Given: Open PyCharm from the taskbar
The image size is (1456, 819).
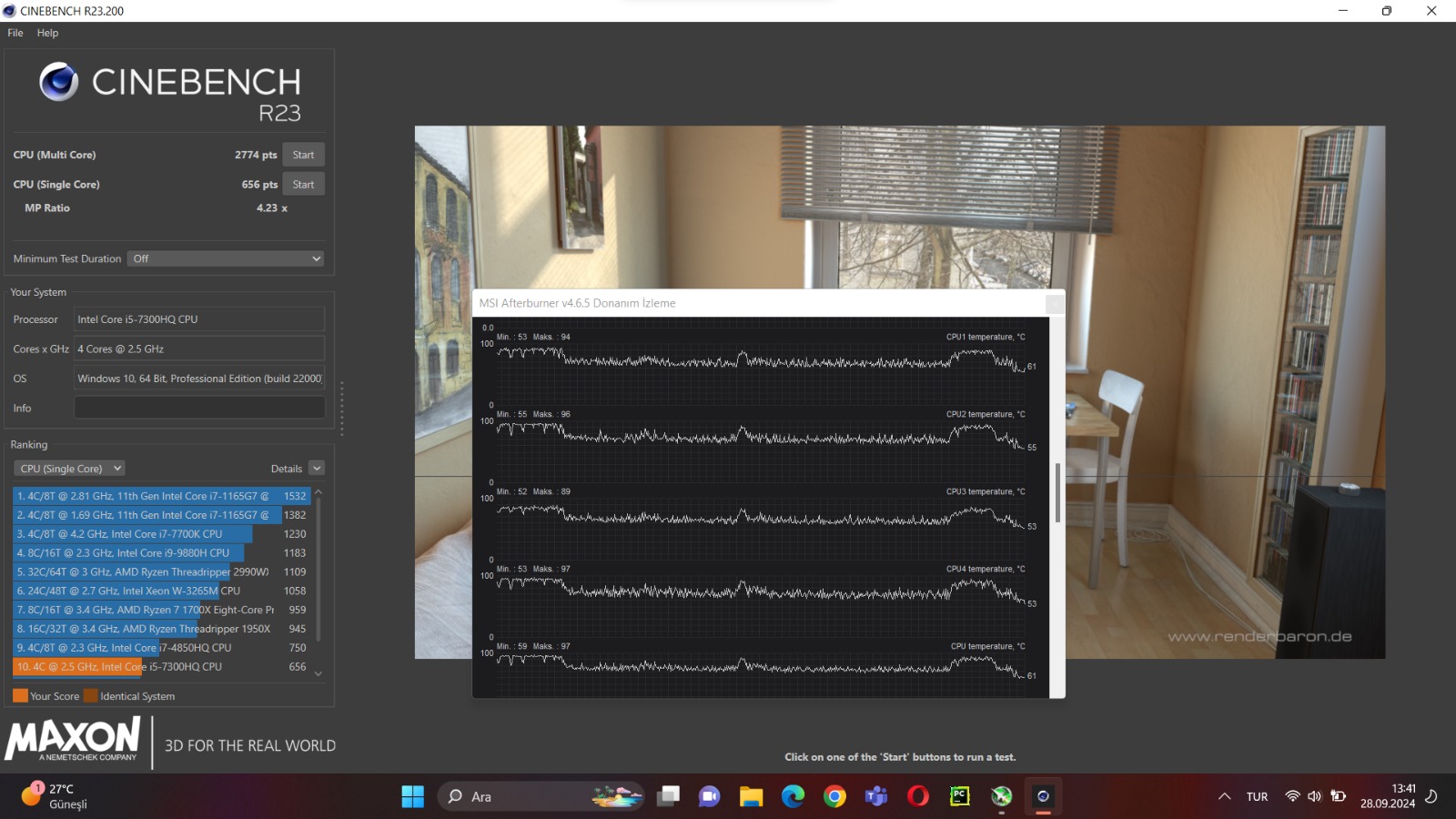Looking at the screenshot, I should 960,796.
